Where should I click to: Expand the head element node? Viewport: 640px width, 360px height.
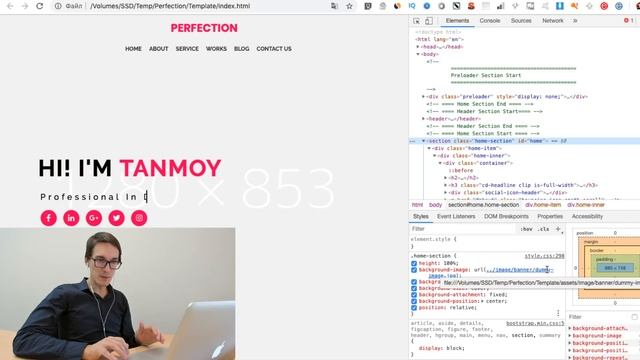pyautogui.click(x=418, y=47)
